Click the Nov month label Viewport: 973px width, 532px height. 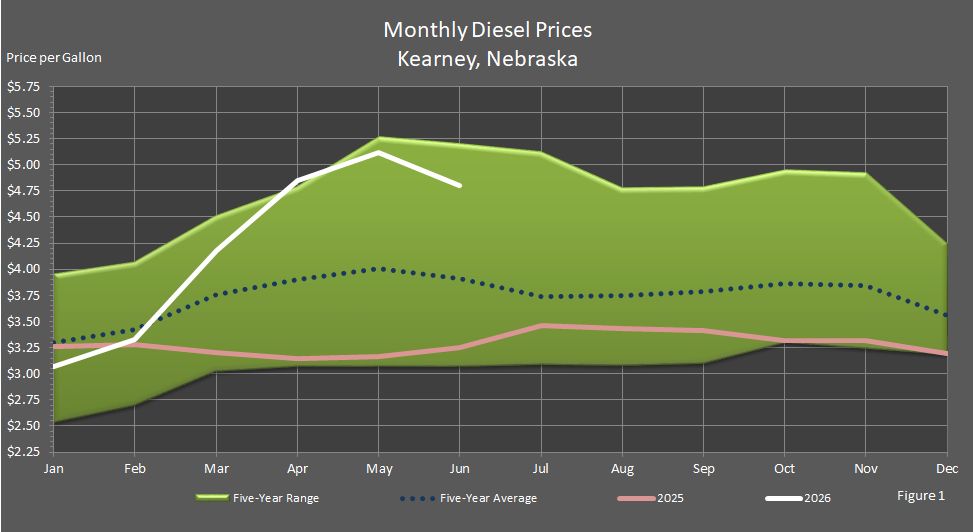(x=866, y=469)
